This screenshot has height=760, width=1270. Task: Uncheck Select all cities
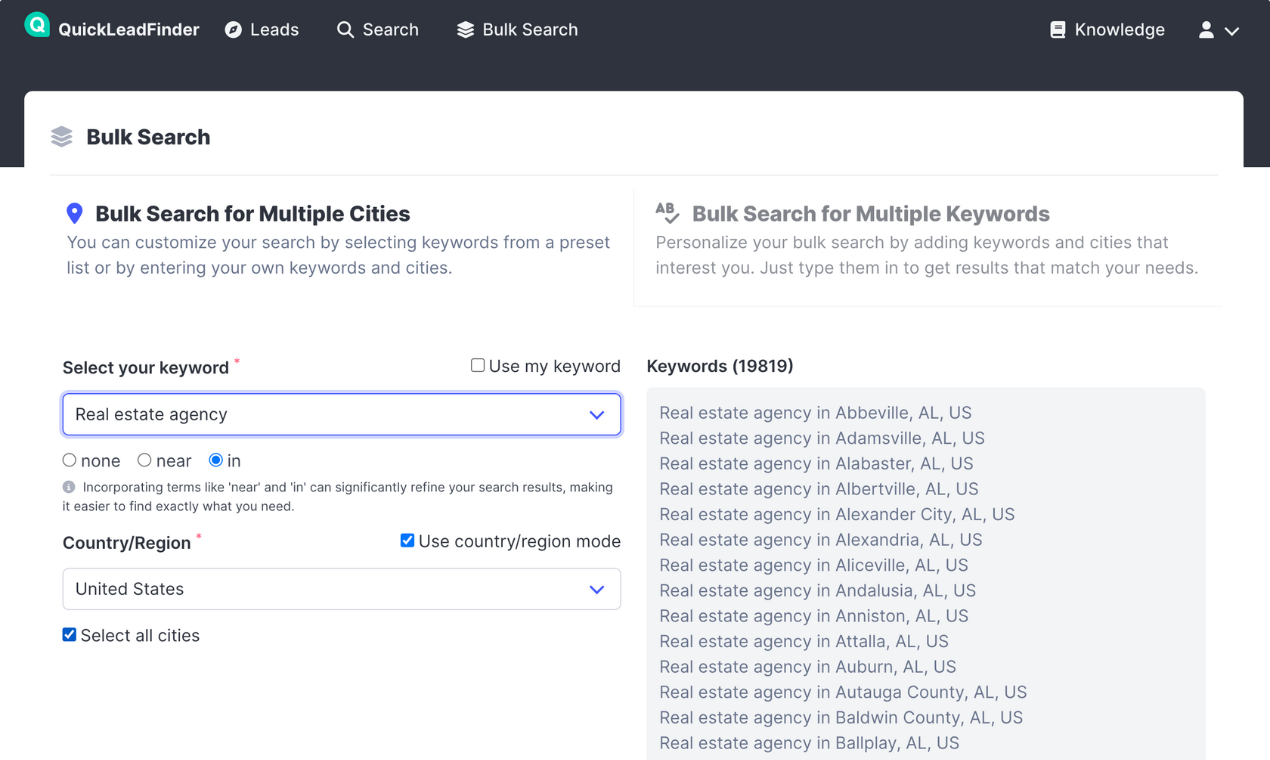[69, 635]
